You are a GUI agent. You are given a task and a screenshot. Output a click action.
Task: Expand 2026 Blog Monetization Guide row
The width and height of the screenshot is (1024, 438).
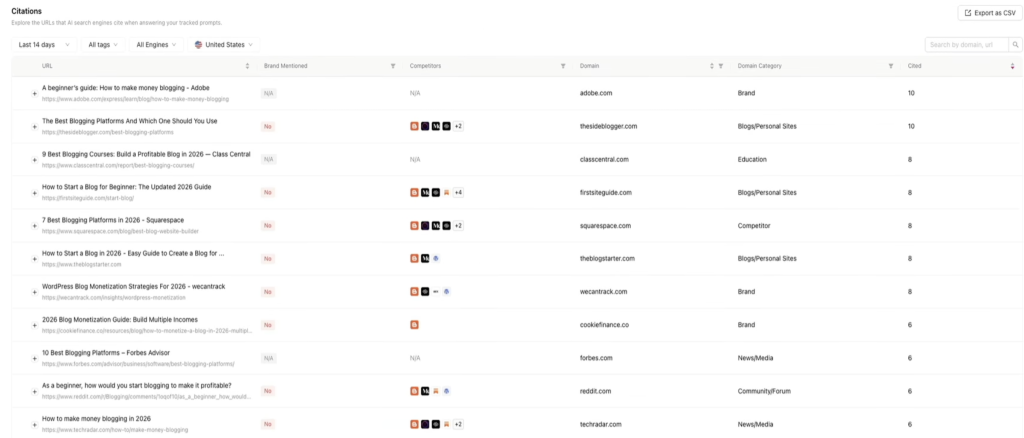[35, 325]
